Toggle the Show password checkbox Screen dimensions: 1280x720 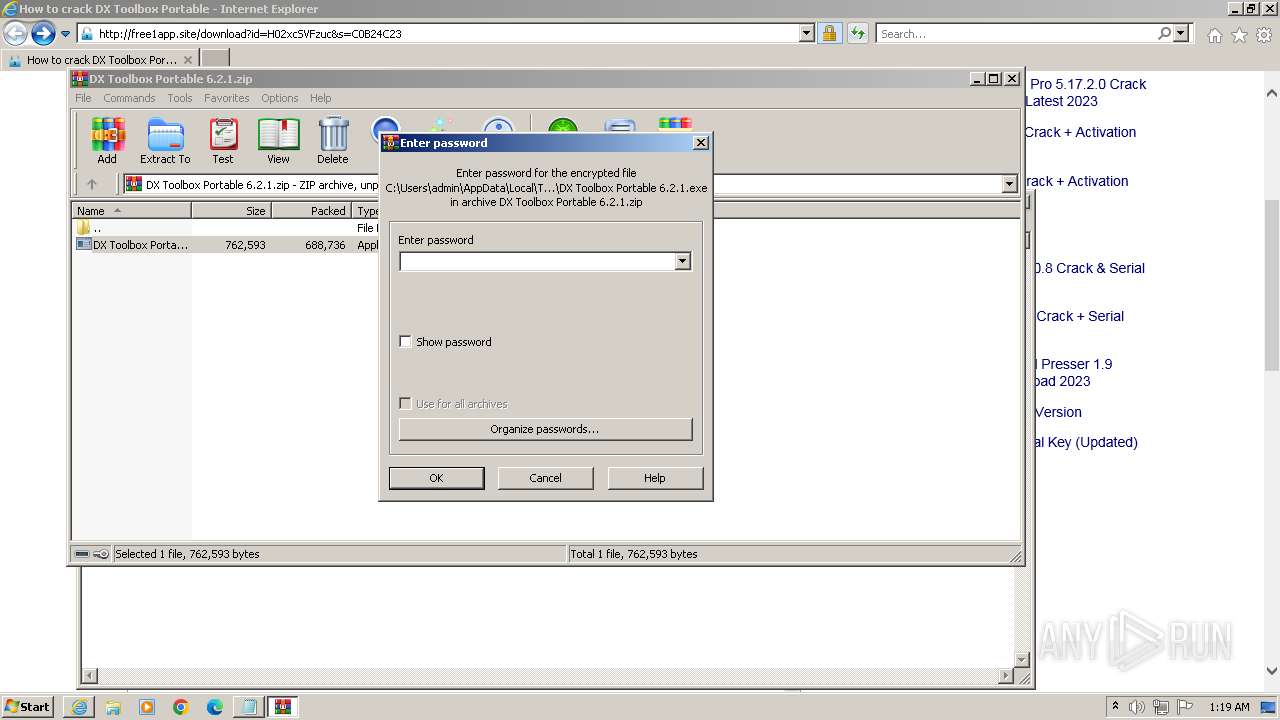405,342
